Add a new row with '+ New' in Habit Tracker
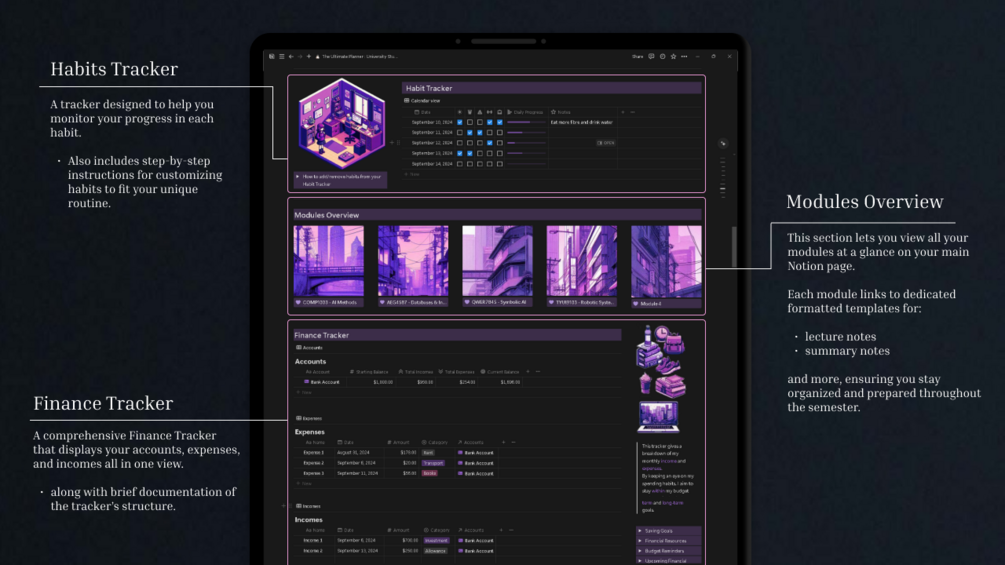This screenshot has width=1005, height=565. click(x=411, y=174)
